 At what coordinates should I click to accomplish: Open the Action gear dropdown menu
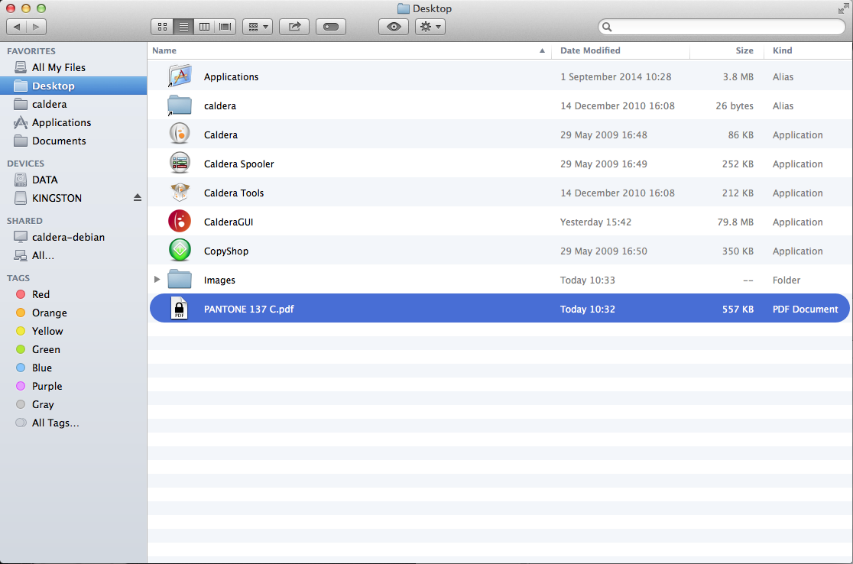coord(430,27)
